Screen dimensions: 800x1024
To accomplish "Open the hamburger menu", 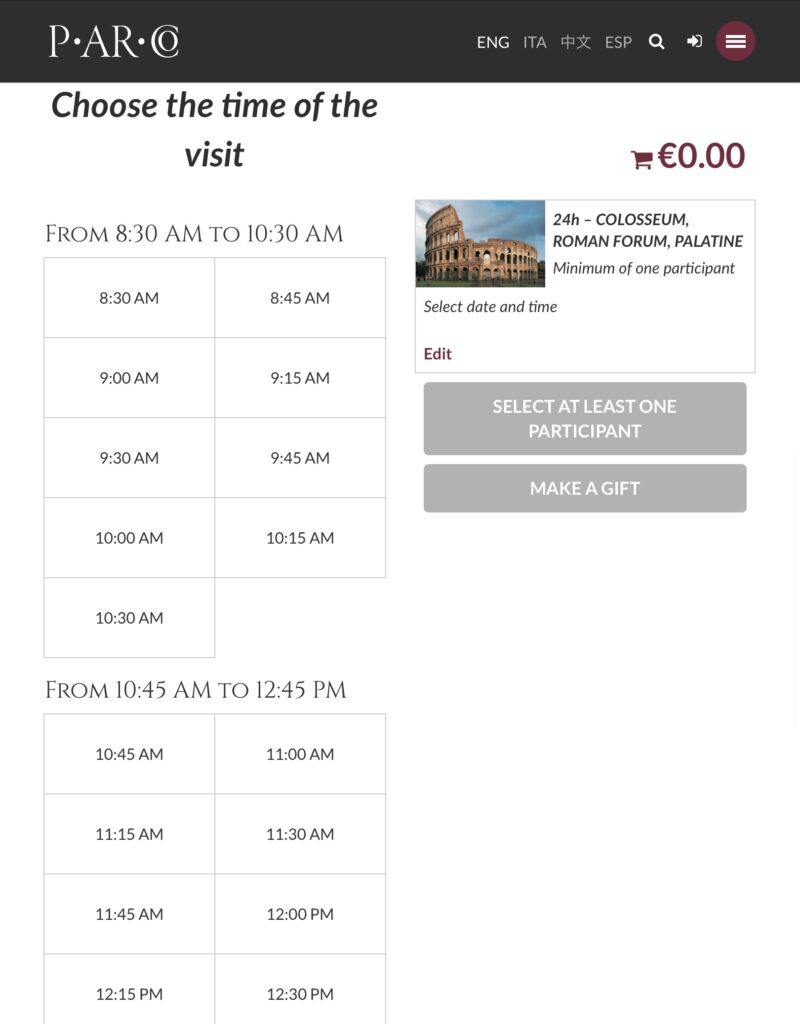I will tap(736, 41).
